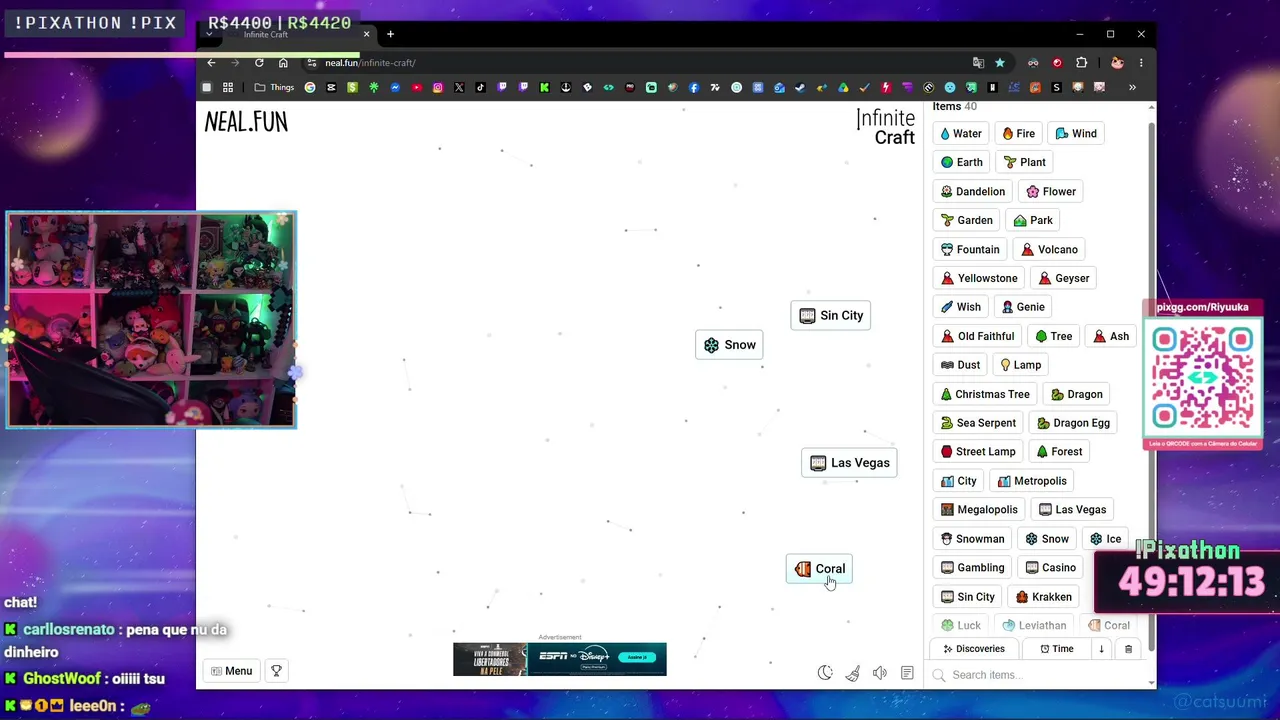Choose the Earth item in the sidebar
This screenshot has height=720, width=1280.
pos(962,162)
